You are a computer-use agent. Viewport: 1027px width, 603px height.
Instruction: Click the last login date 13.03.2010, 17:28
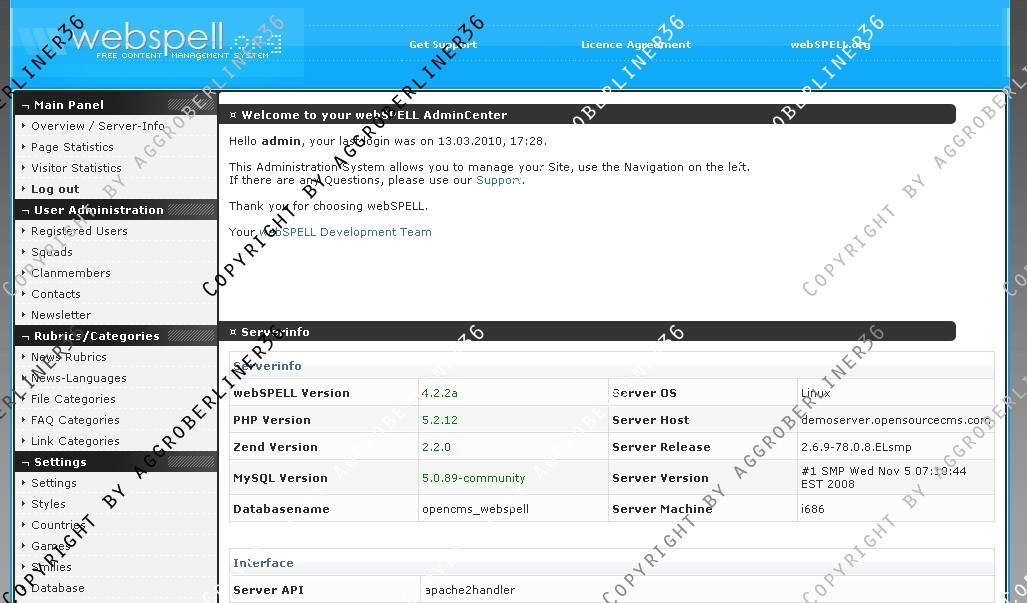coord(491,141)
